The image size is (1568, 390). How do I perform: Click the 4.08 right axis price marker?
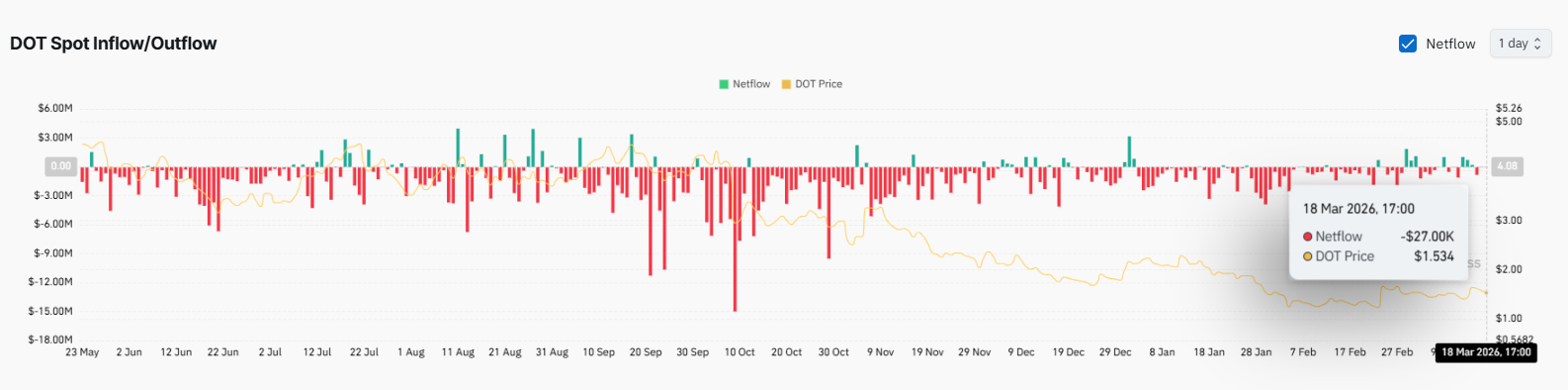[x=1507, y=166]
